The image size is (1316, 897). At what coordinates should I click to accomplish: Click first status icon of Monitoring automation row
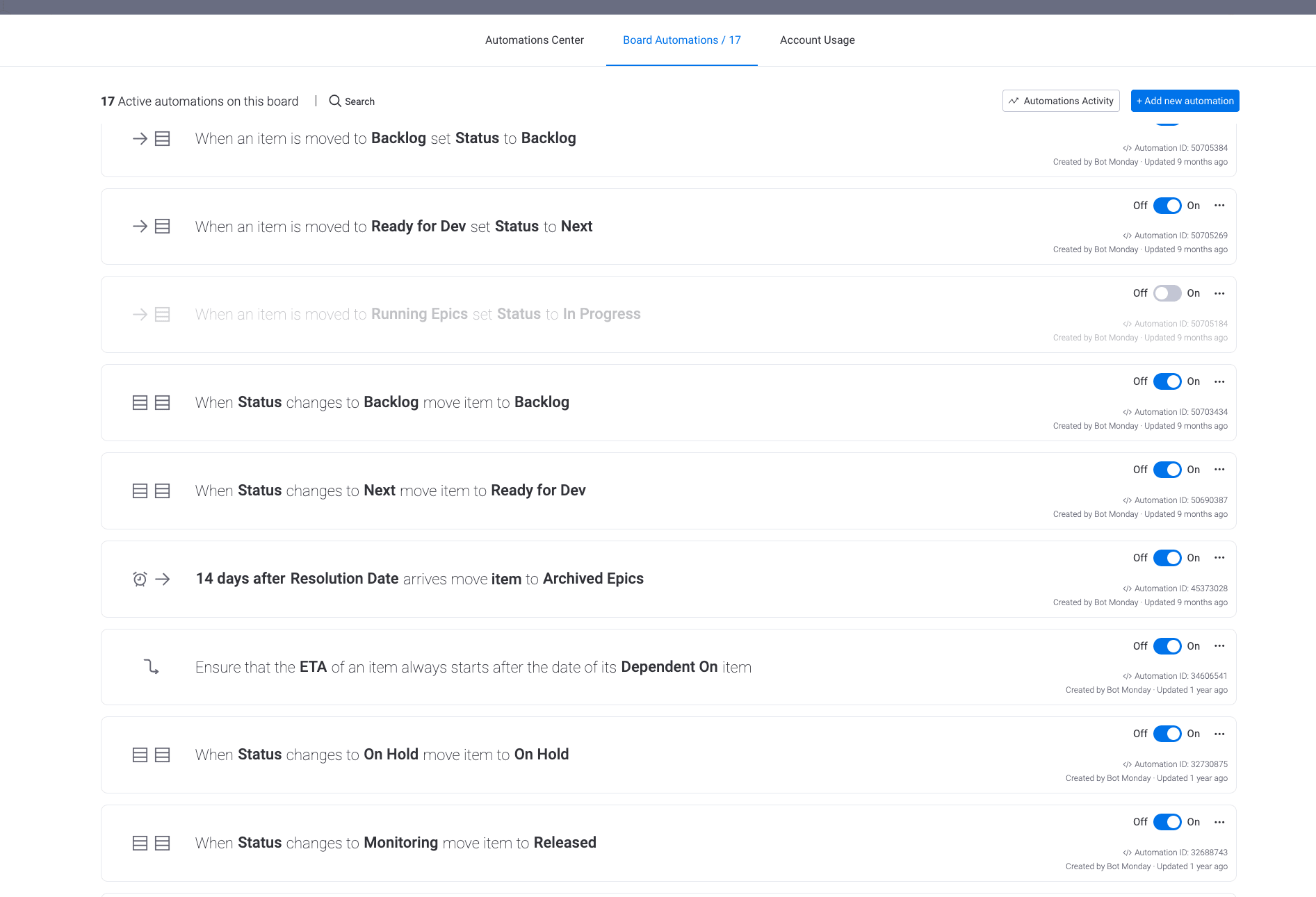(x=140, y=843)
